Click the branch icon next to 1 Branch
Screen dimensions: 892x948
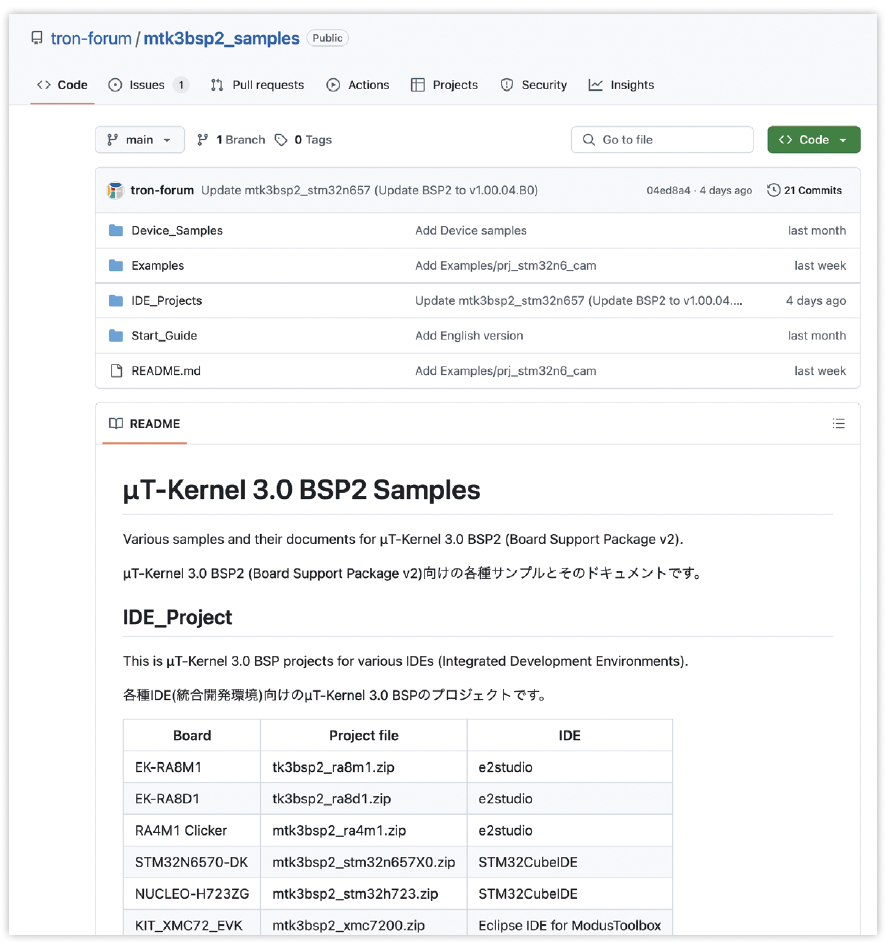(x=203, y=140)
